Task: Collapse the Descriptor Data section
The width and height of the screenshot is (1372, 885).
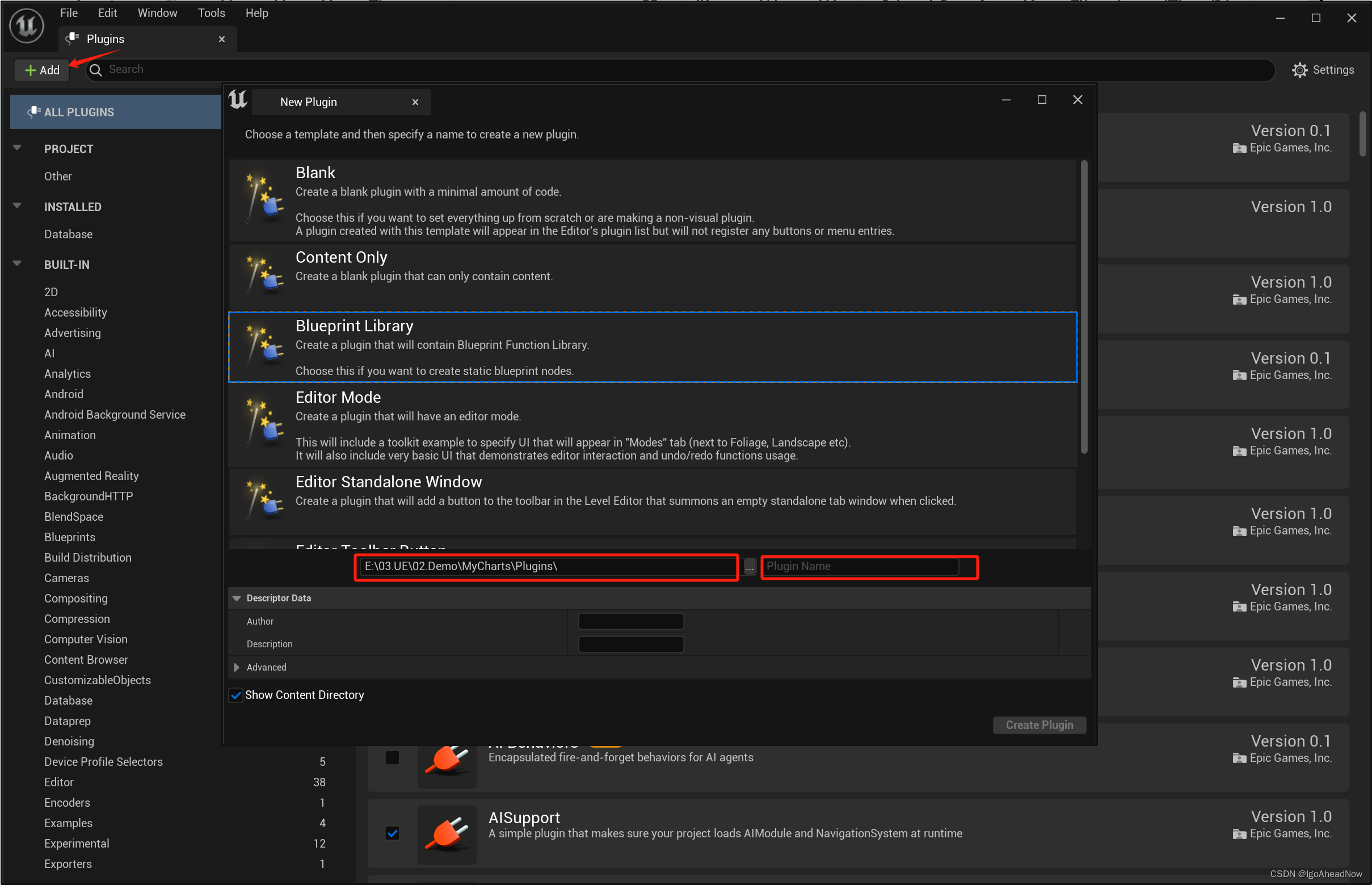Action: pyautogui.click(x=236, y=599)
